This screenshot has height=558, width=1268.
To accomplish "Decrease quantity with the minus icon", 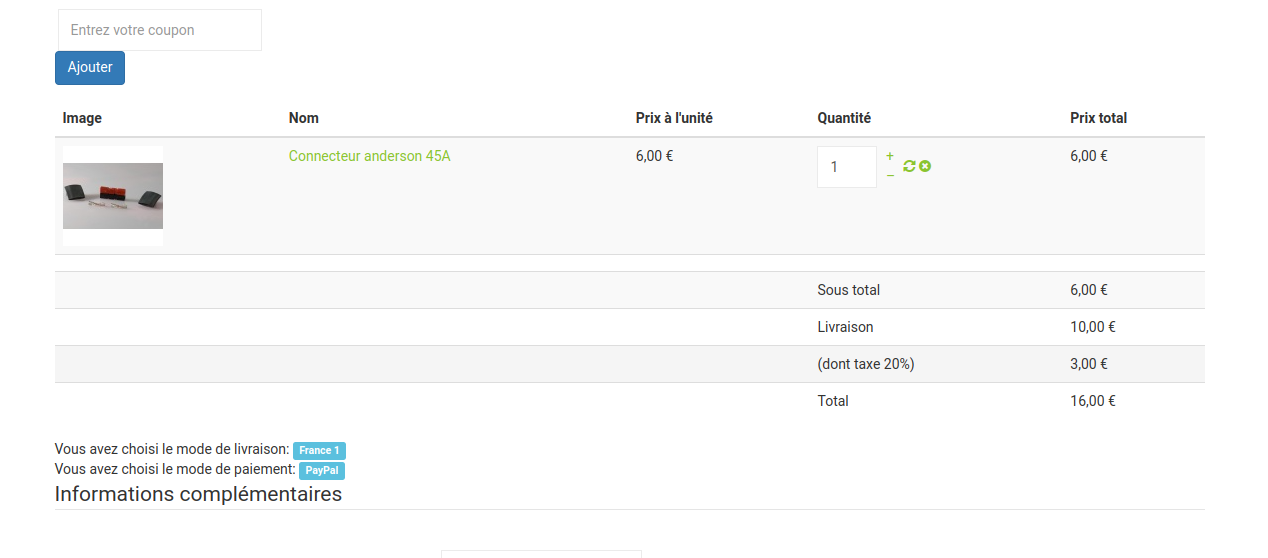I will [890, 176].
